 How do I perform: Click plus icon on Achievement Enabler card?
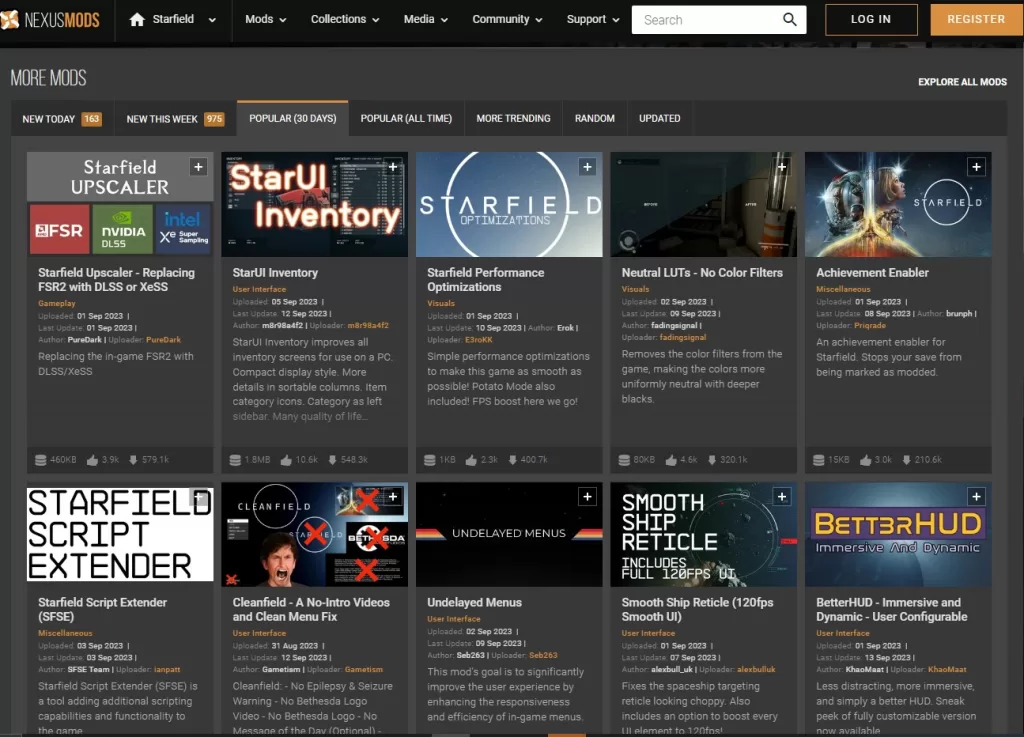tap(976, 167)
